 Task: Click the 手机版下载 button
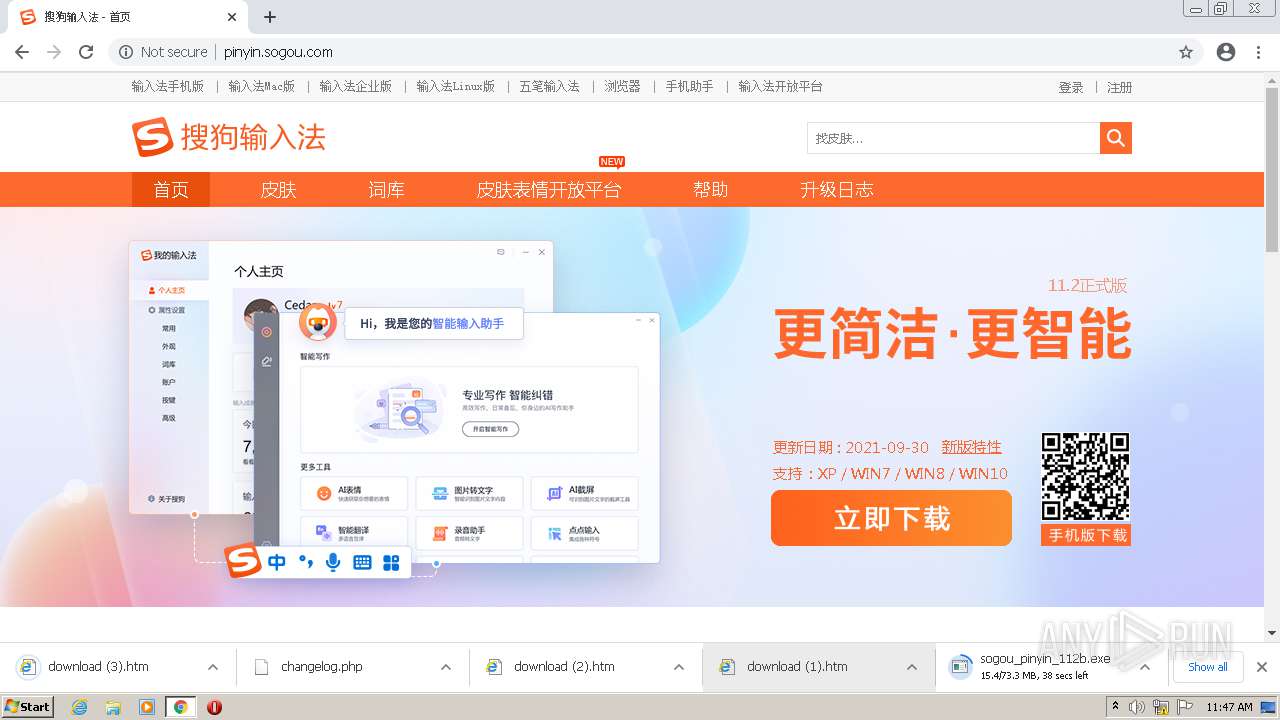1086,535
